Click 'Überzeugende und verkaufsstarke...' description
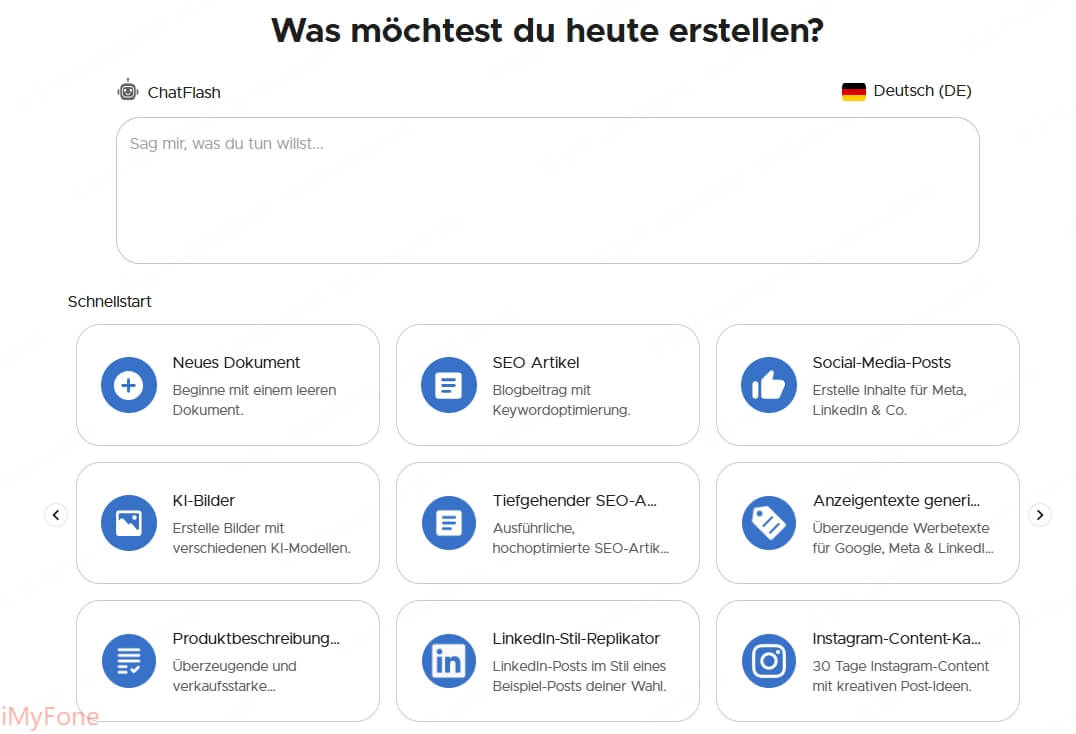Image resolution: width=1076 pixels, height=734 pixels. [235, 676]
